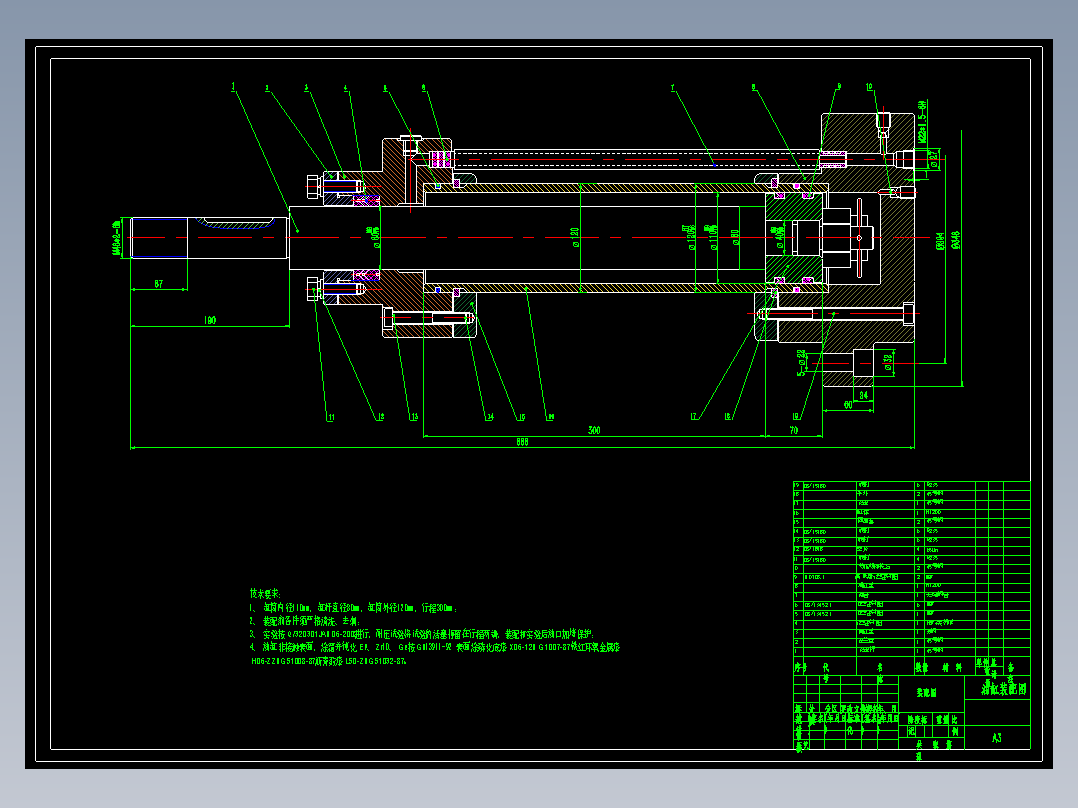Select part callout number 17
Image resolution: width=1078 pixels, height=808 pixels.
[694, 416]
